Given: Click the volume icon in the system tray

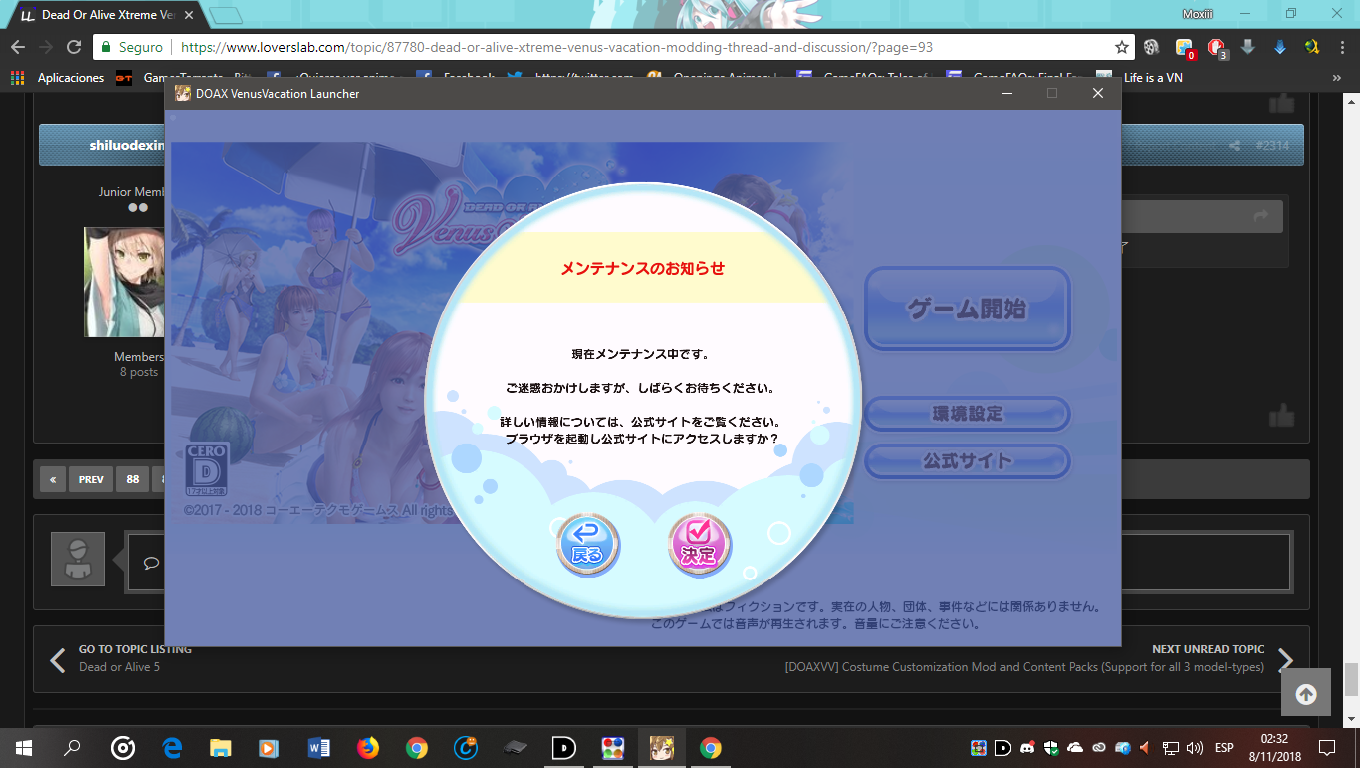Looking at the screenshot, I should tap(1194, 748).
